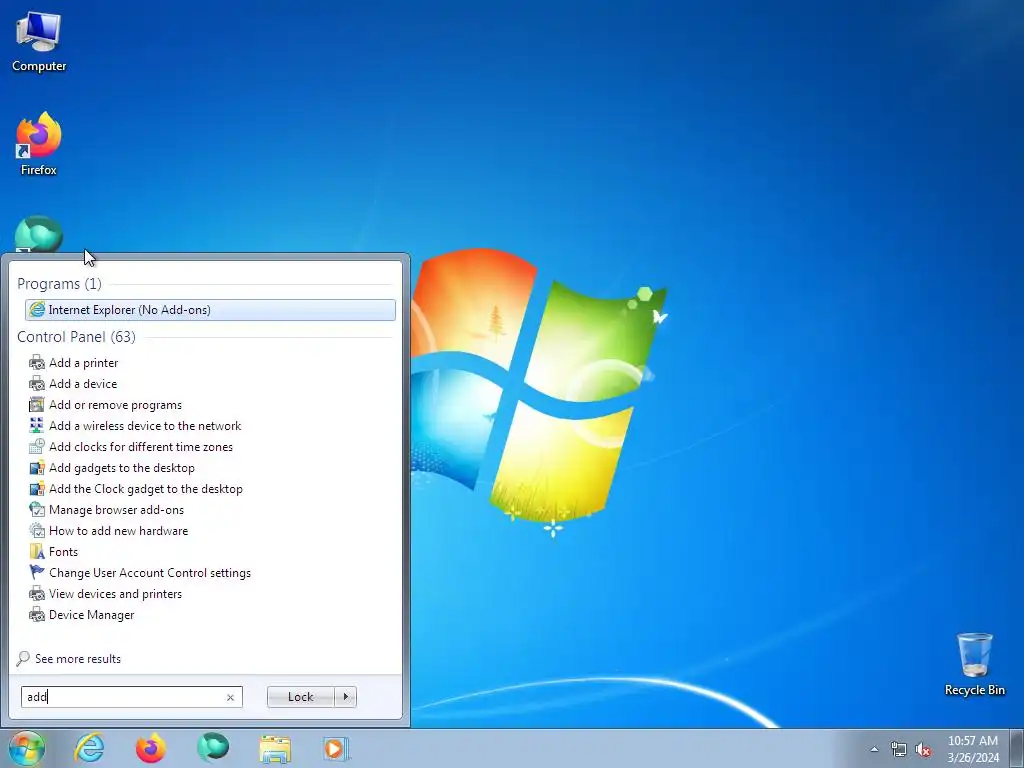The width and height of the screenshot is (1024, 768).
Task: Open 'Change User Account Control settings'
Action: (x=150, y=573)
